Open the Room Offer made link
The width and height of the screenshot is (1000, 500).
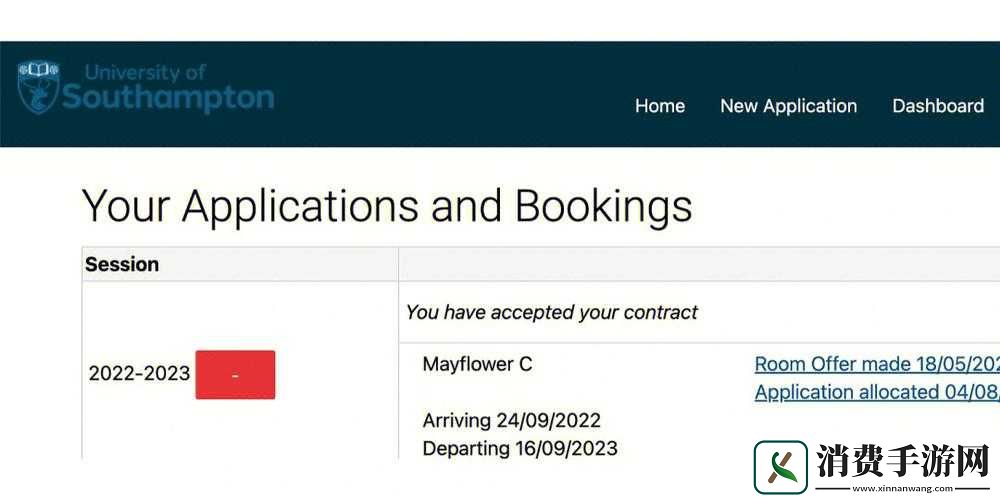tap(877, 364)
